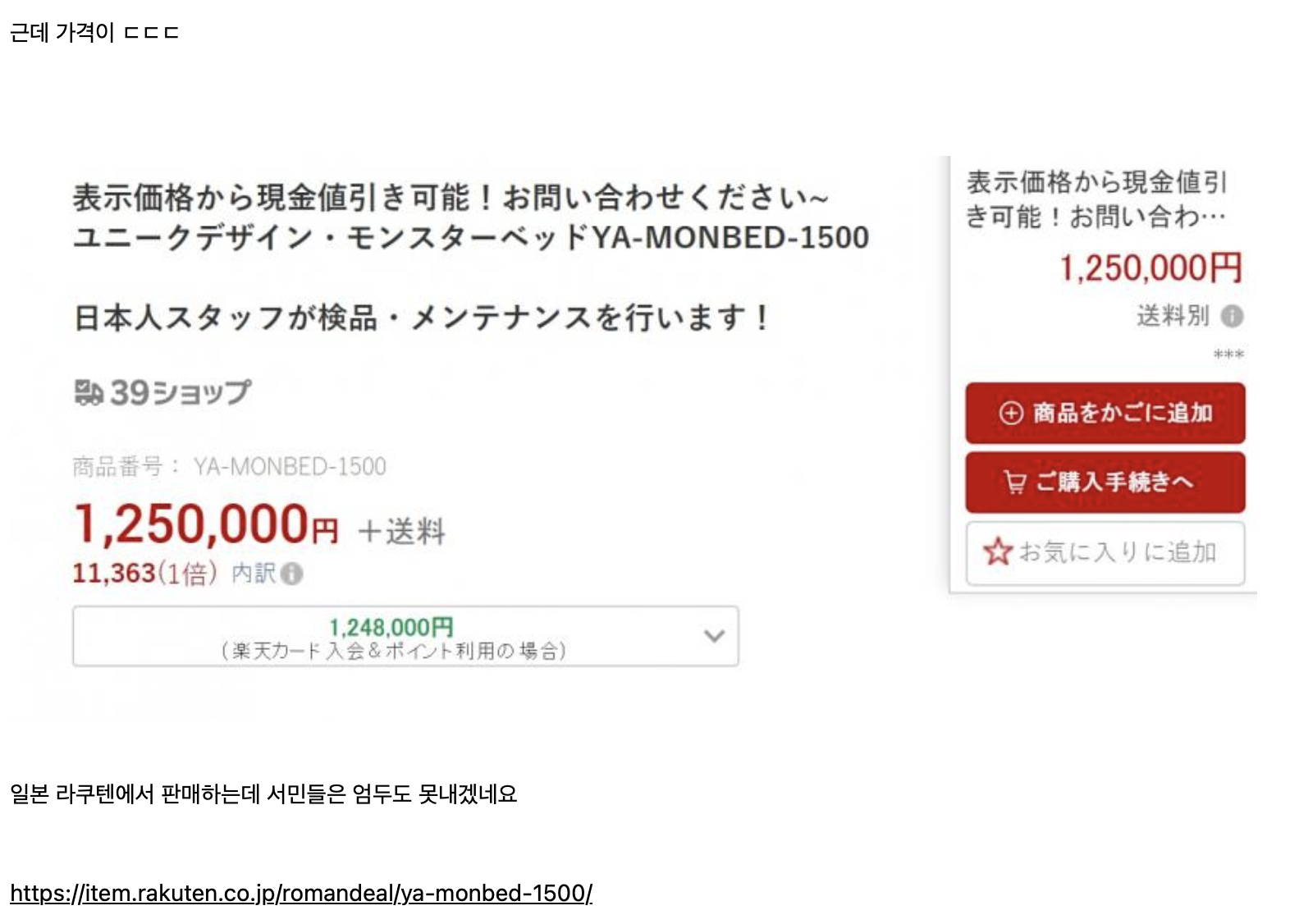This screenshot has width=1290, height=924.
Task: Click the お気に入りに追加 button text
Action: click(x=1117, y=552)
